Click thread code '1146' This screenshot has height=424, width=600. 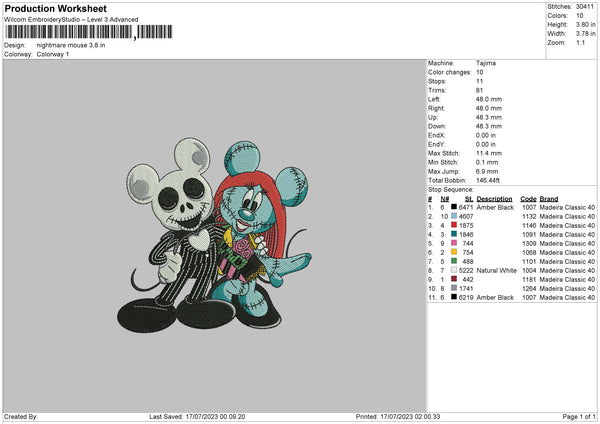coord(529,225)
